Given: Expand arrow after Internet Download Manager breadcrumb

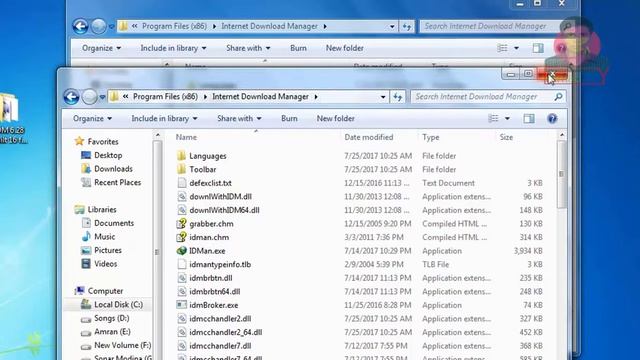Looking at the screenshot, I should click(x=316, y=97).
